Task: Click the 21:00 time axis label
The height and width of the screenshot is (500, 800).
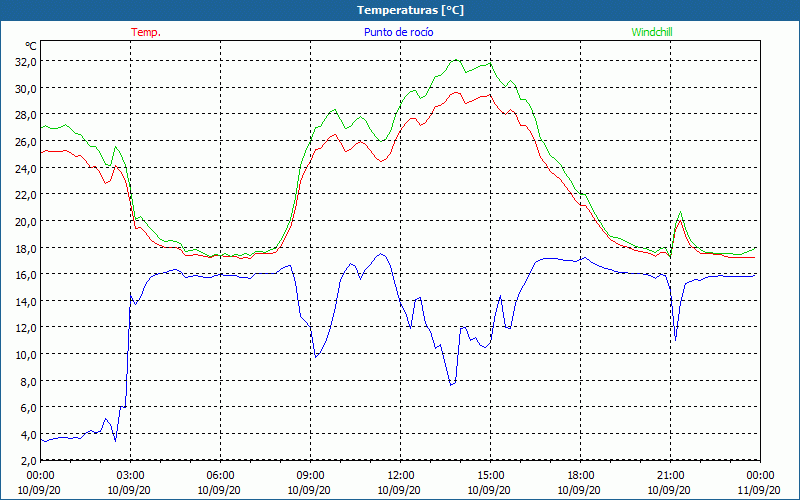Action: [x=670, y=476]
